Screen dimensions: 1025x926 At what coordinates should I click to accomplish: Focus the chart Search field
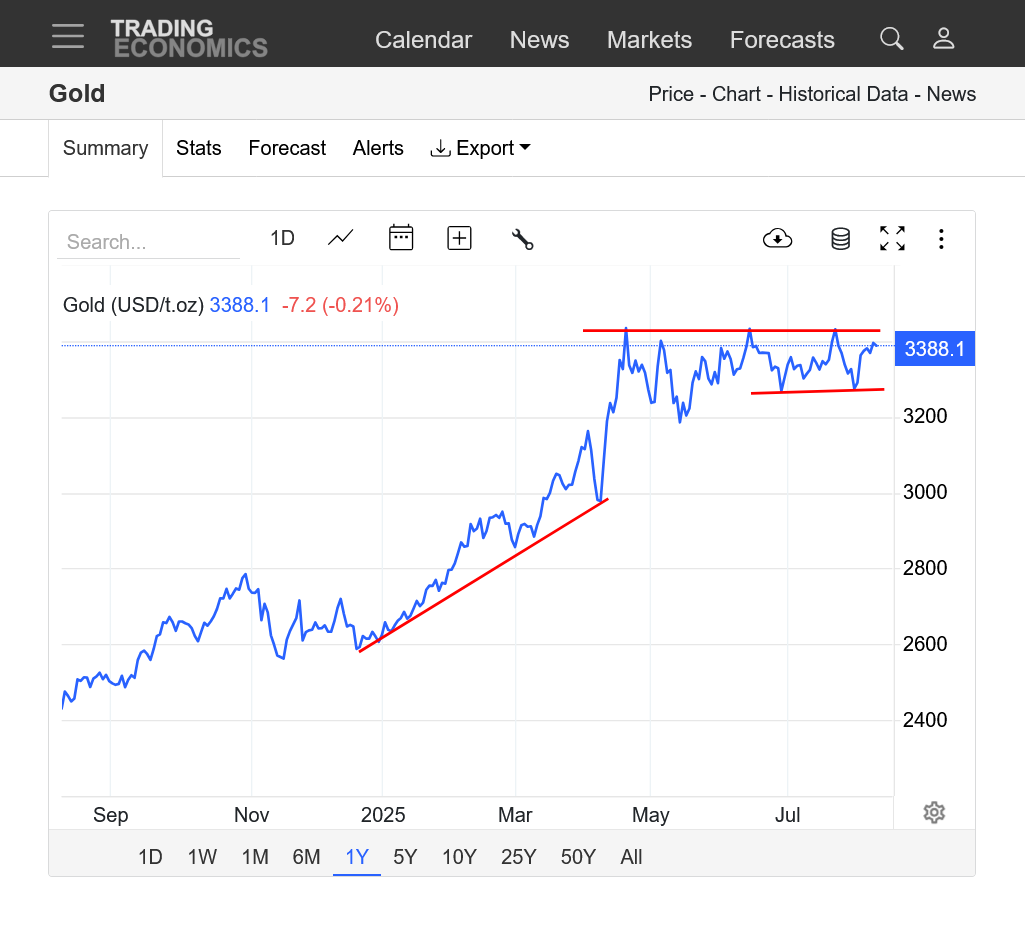[x=149, y=242]
